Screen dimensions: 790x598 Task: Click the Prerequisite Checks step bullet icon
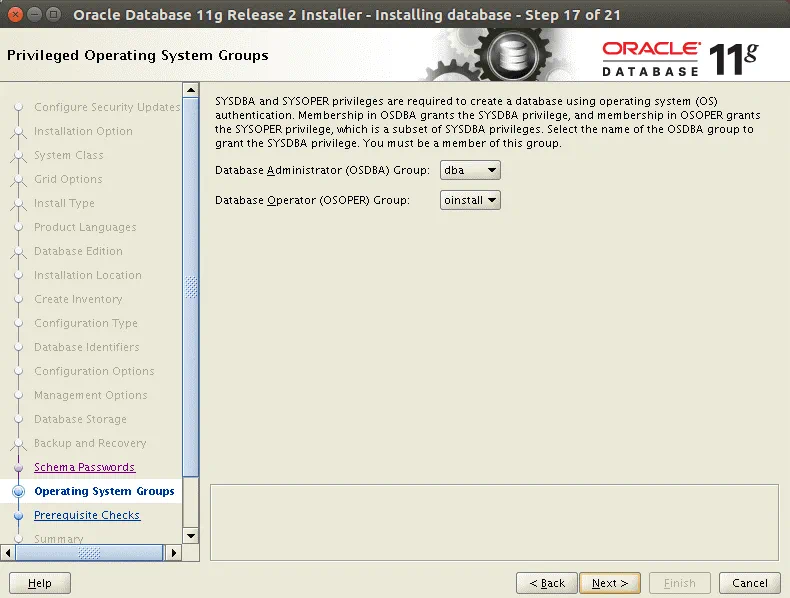coord(19,515)
